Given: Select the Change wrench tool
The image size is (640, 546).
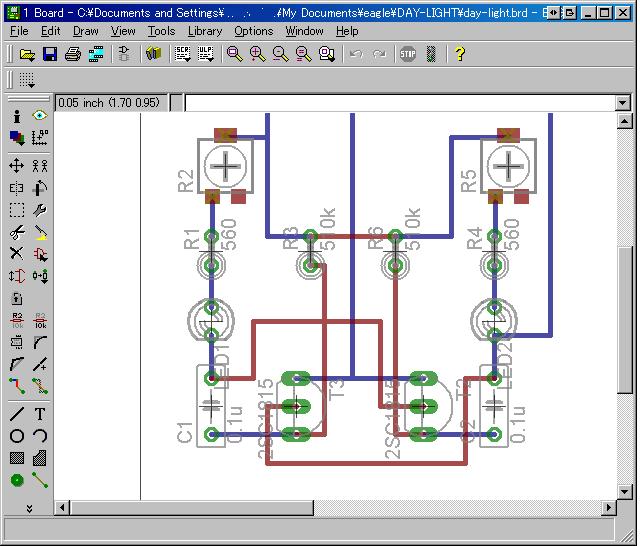Looking at the screenshot, I should click(40, 210).
